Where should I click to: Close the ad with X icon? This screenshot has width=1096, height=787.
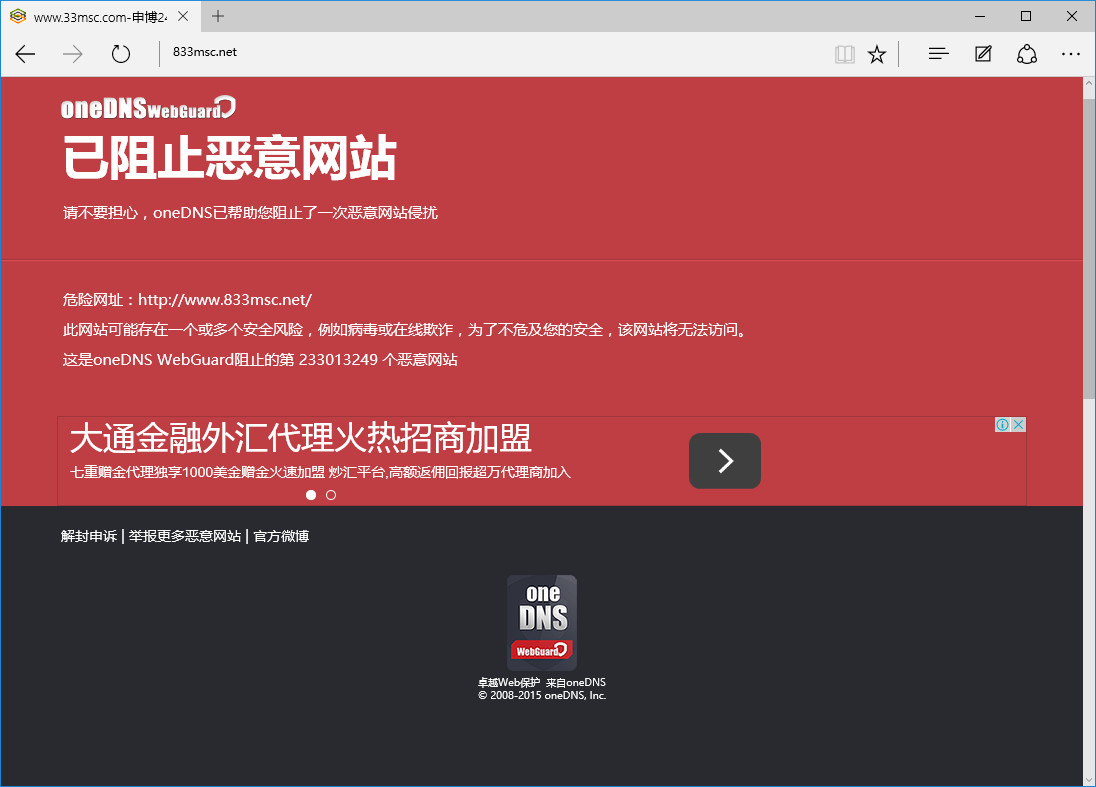pyautogui.click(x=1019, y=424)
